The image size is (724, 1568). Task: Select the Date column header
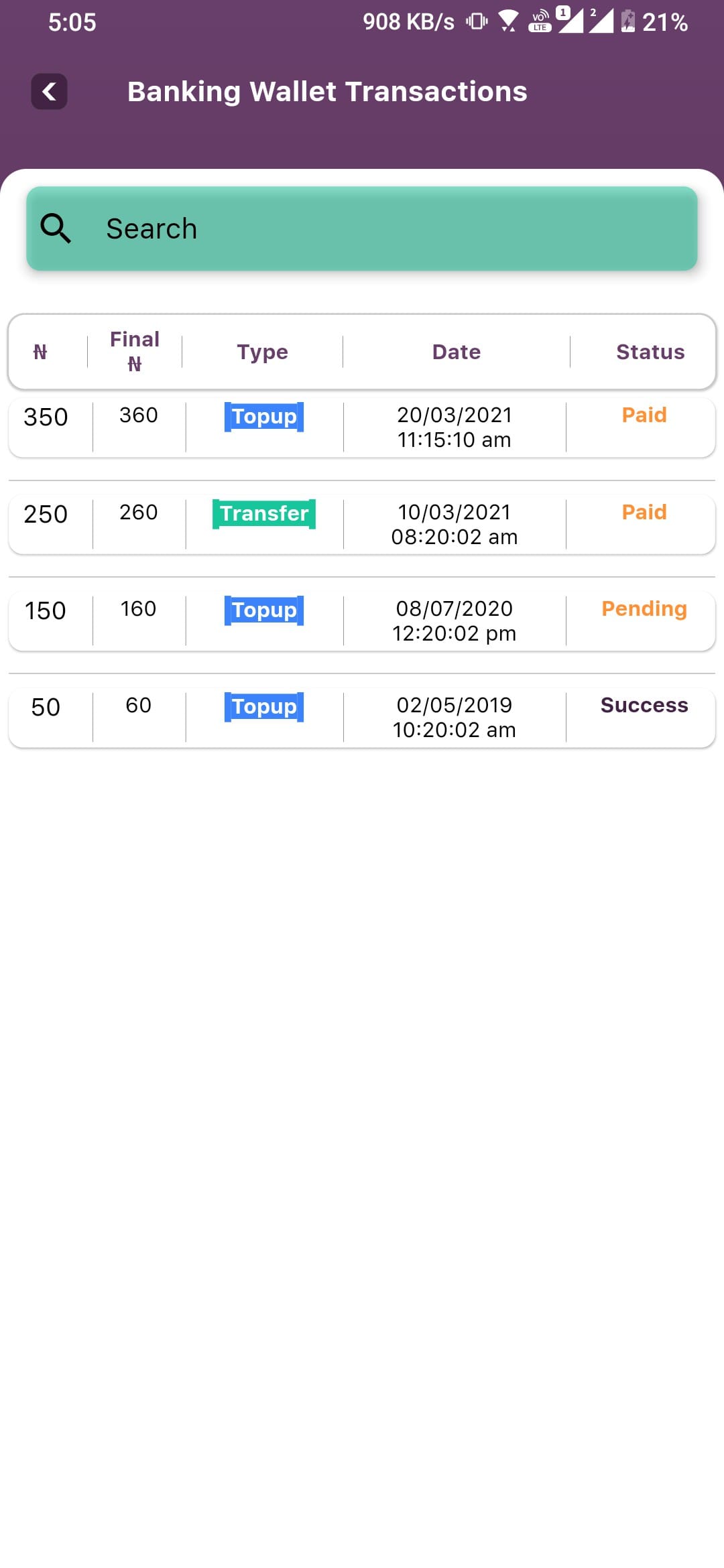[x=456, y=352]
